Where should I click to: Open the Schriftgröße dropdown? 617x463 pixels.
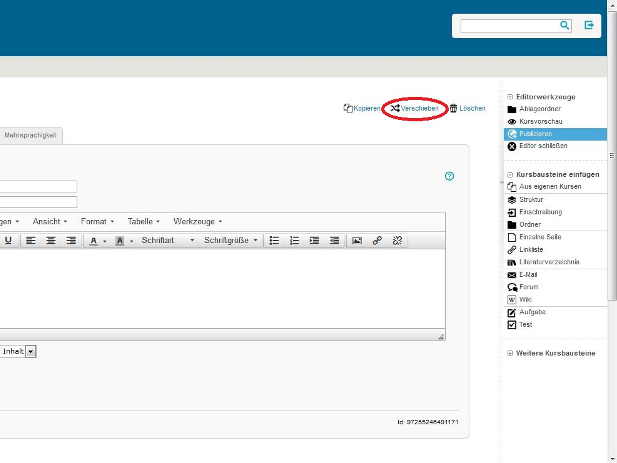(x=231, y=240)
